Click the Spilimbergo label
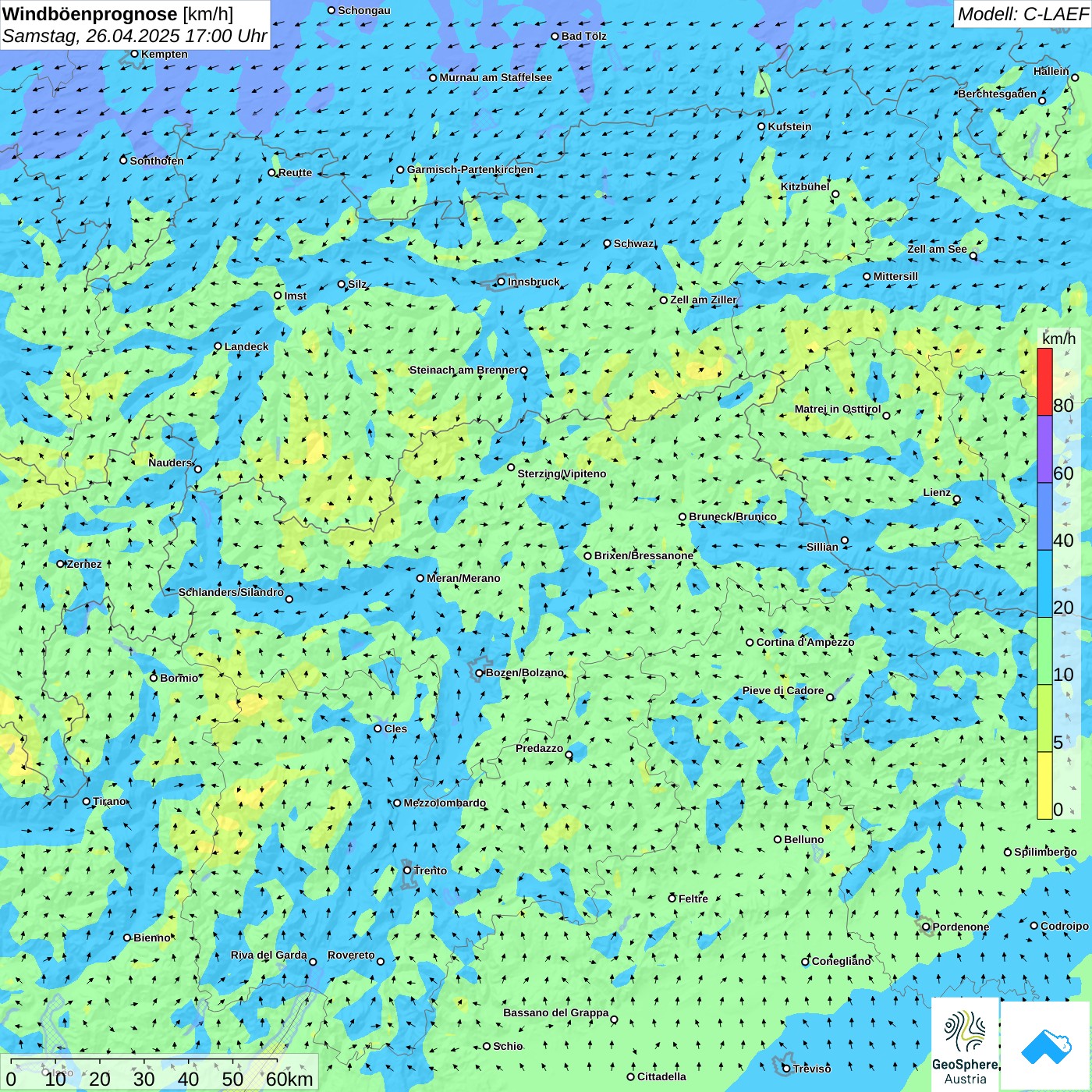The height and width of the screenshot is (1092, 1092). pyautogui.click(x=1045, y=852)
